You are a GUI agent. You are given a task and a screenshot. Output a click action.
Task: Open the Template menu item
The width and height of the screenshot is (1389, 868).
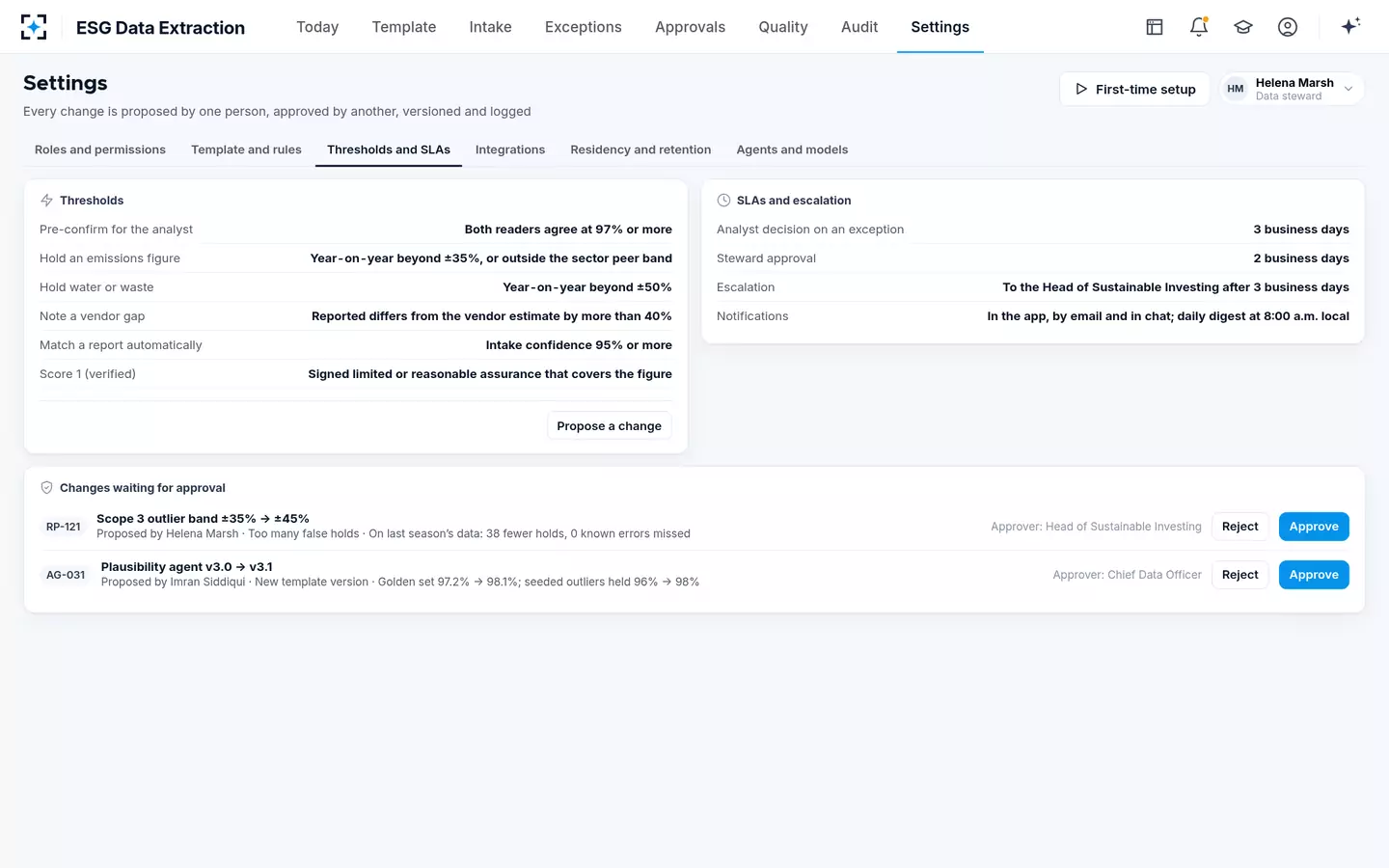click(404, 27)
